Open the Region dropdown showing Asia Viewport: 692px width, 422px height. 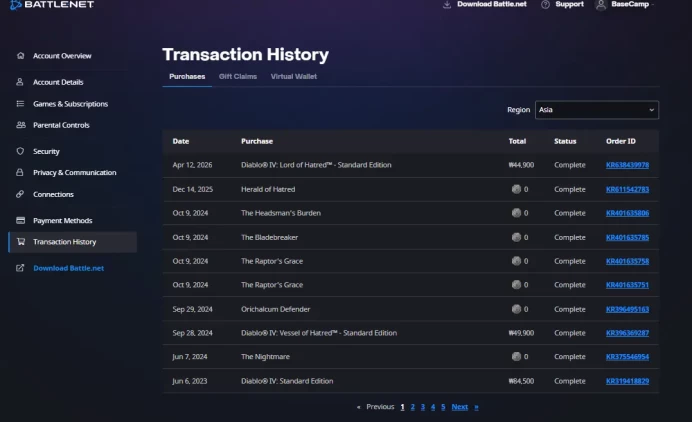(x=597, y=110)
